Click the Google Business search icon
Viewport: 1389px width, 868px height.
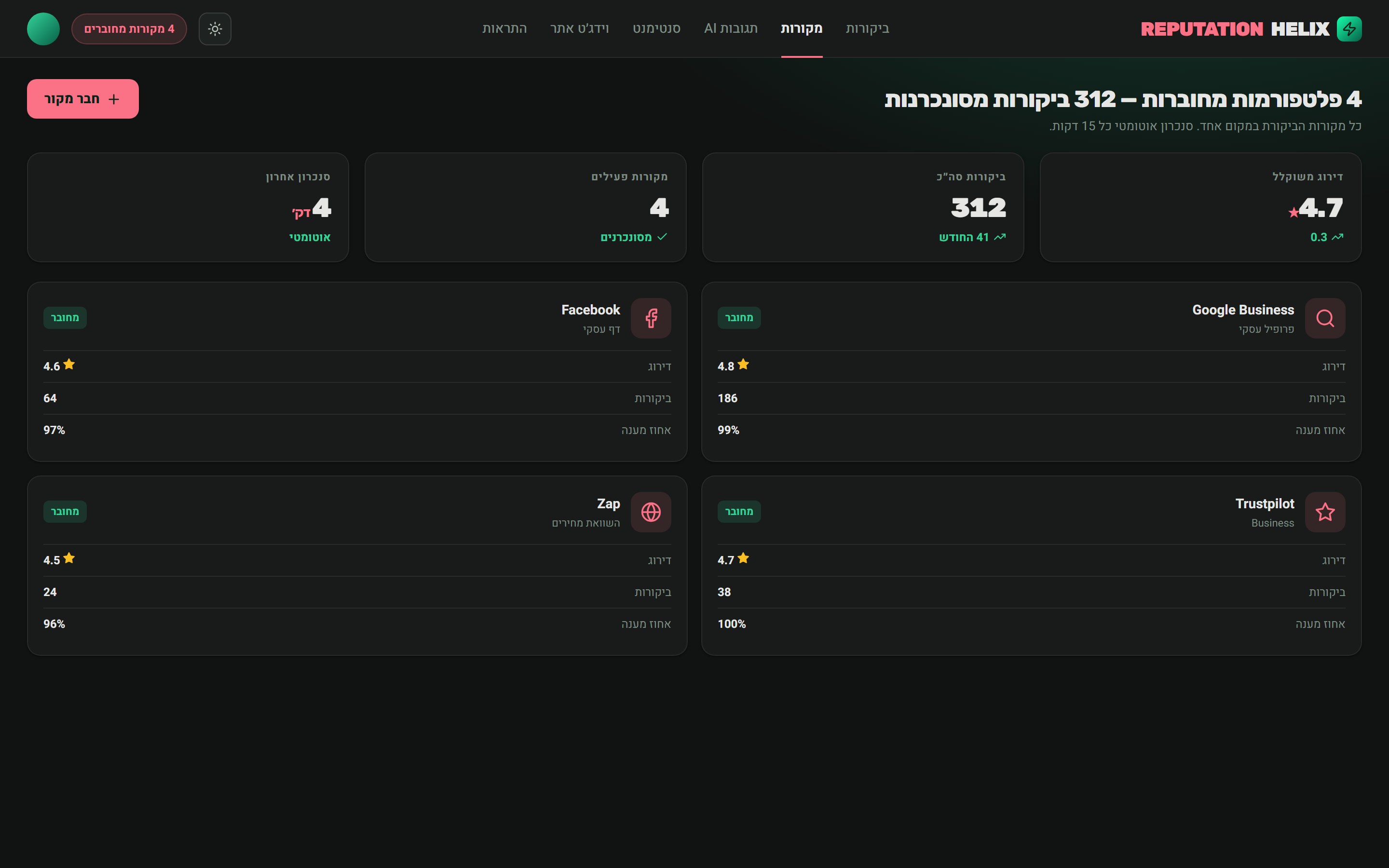tap(1325, 318)
